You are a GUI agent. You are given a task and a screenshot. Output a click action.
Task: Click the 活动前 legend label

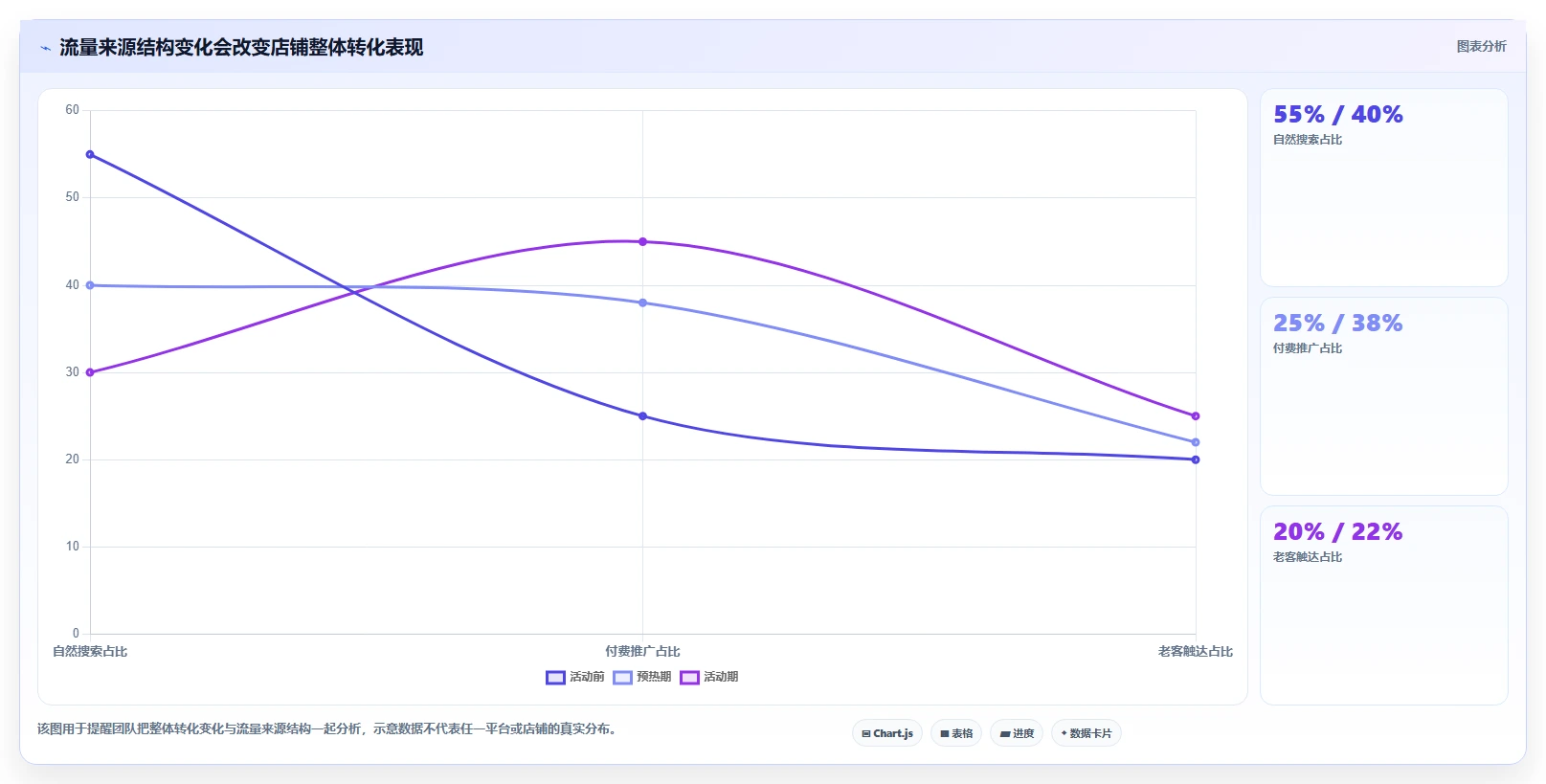pos(587,677)
